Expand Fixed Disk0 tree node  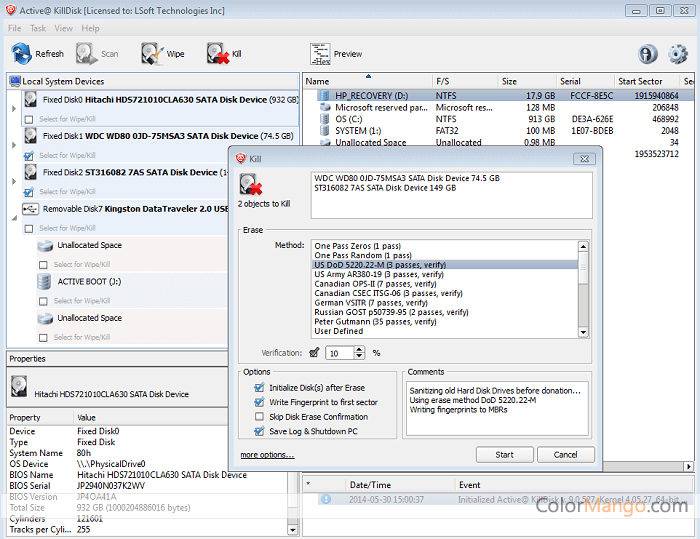(14, 109)
